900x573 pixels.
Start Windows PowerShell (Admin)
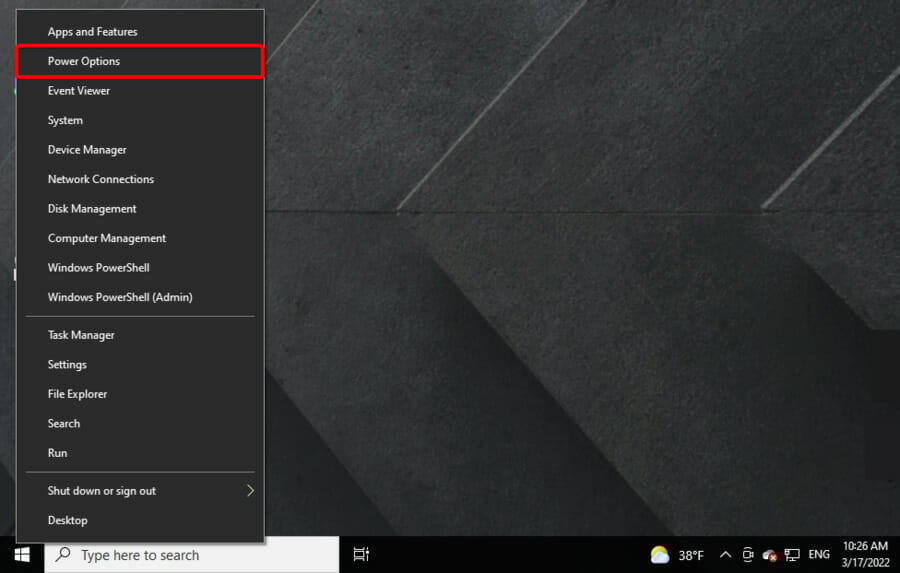(x=140, y=297)
